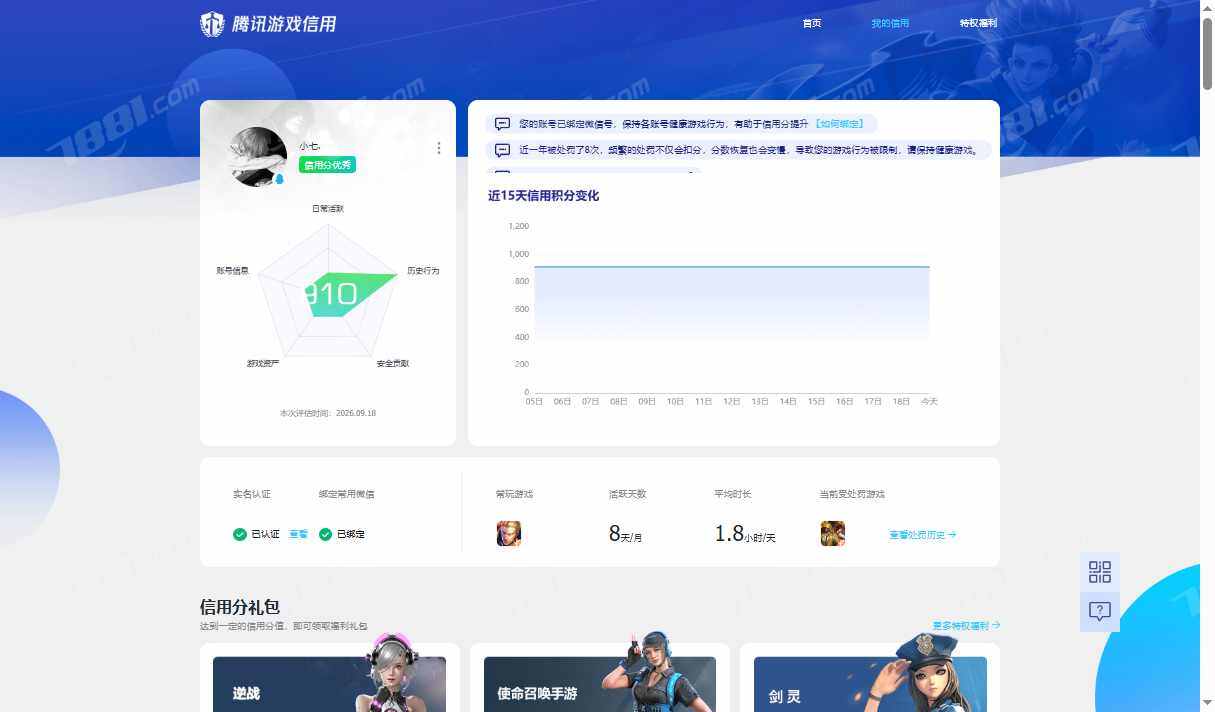Open the 更多特权福利 link
The image size is (1215, 712).
tap(966, 626)
